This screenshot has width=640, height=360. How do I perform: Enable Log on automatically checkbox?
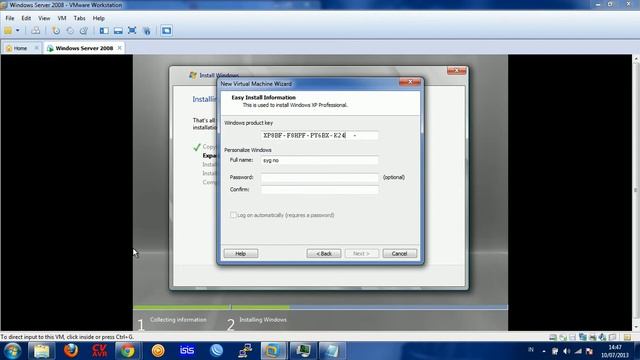pyautogui.click(x=233, y=215)
